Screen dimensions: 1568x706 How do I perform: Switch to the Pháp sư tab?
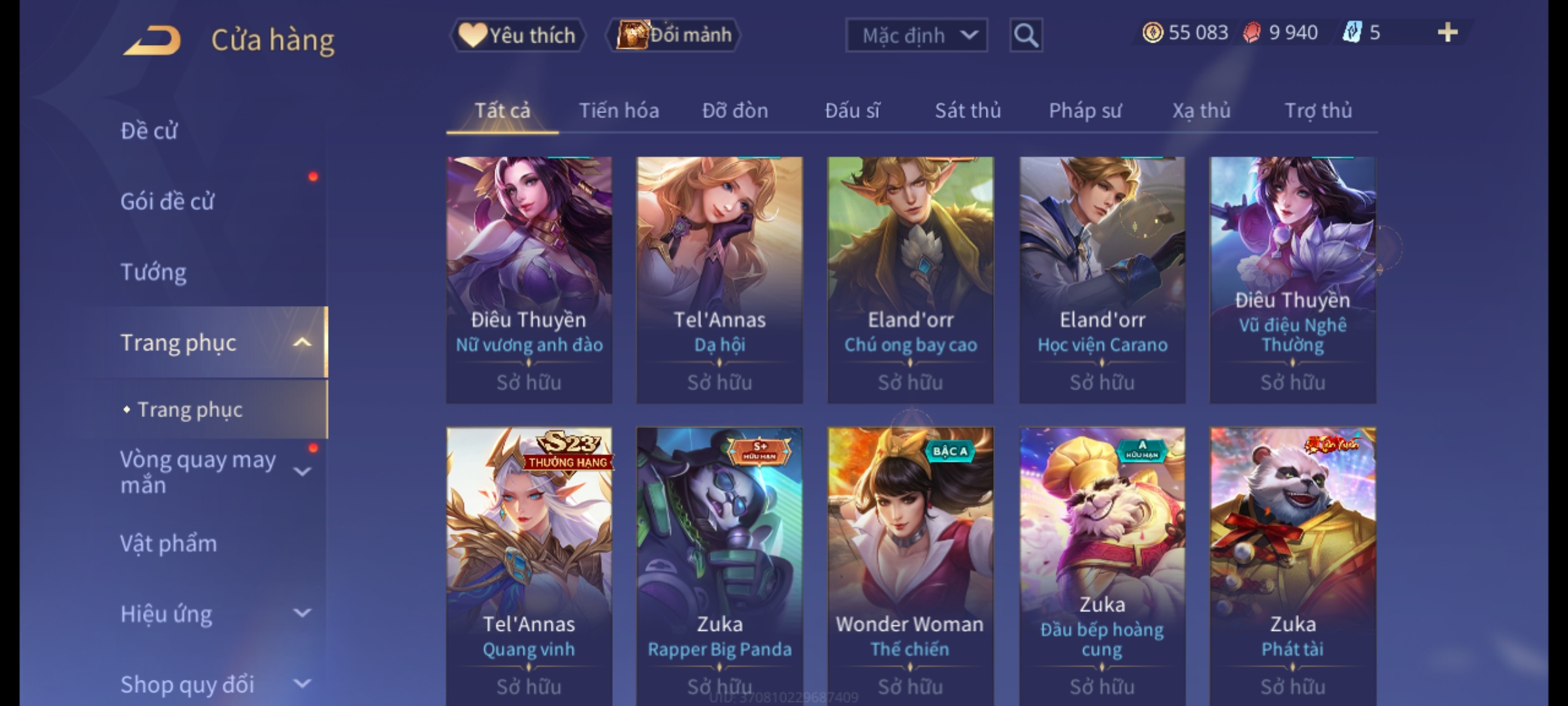pos(1085,110)
